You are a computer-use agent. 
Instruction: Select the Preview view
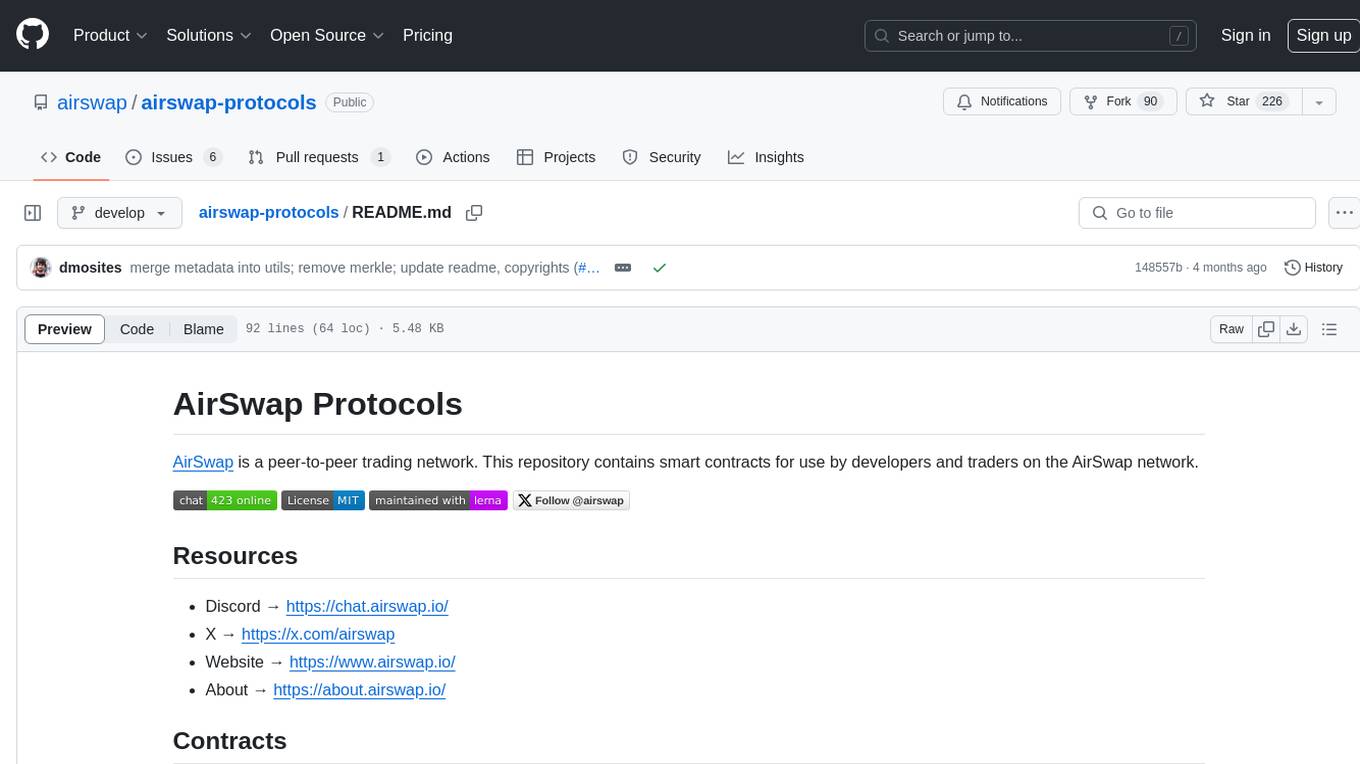point(65,329)
